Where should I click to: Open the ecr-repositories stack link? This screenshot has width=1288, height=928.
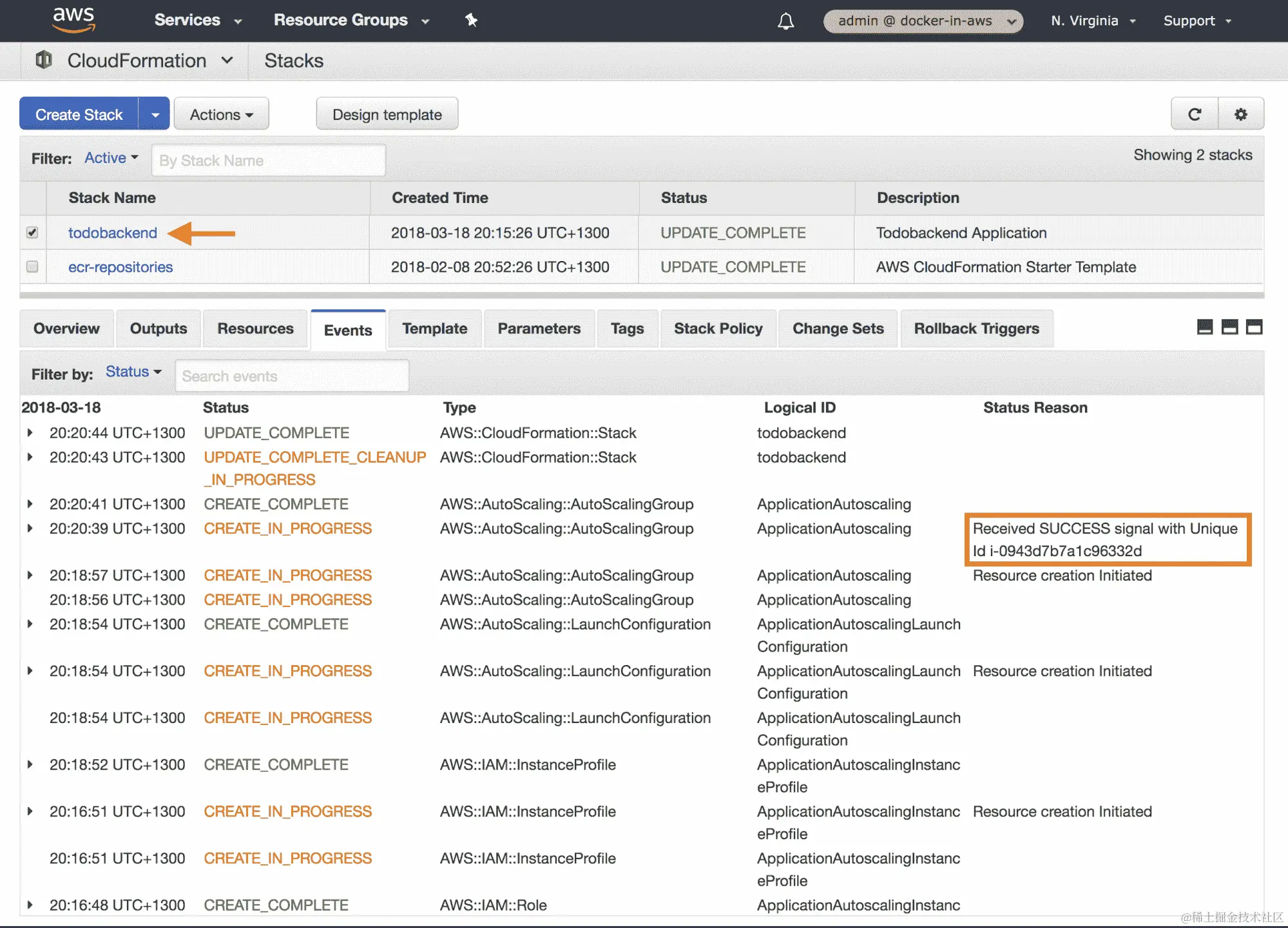120,267
